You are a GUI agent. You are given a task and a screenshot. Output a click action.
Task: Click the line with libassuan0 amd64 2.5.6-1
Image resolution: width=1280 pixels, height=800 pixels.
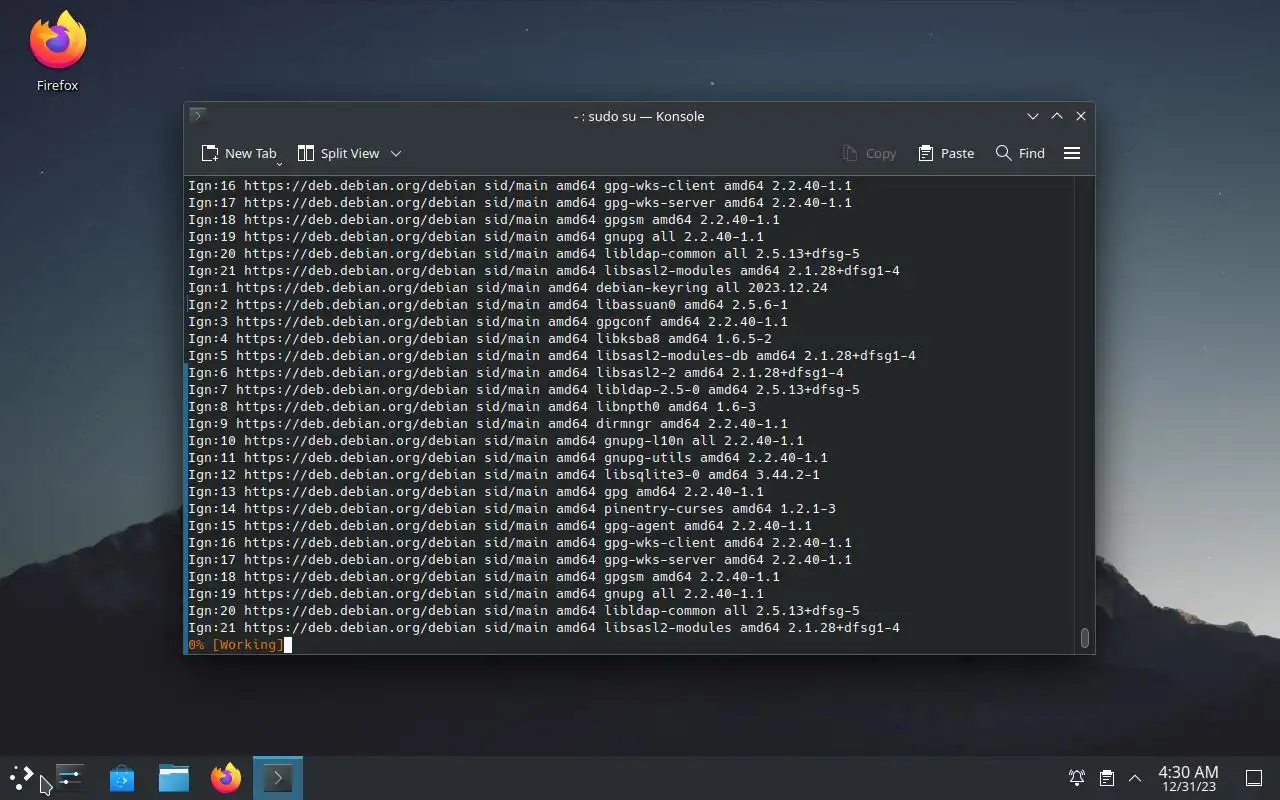tap(488, 305)
